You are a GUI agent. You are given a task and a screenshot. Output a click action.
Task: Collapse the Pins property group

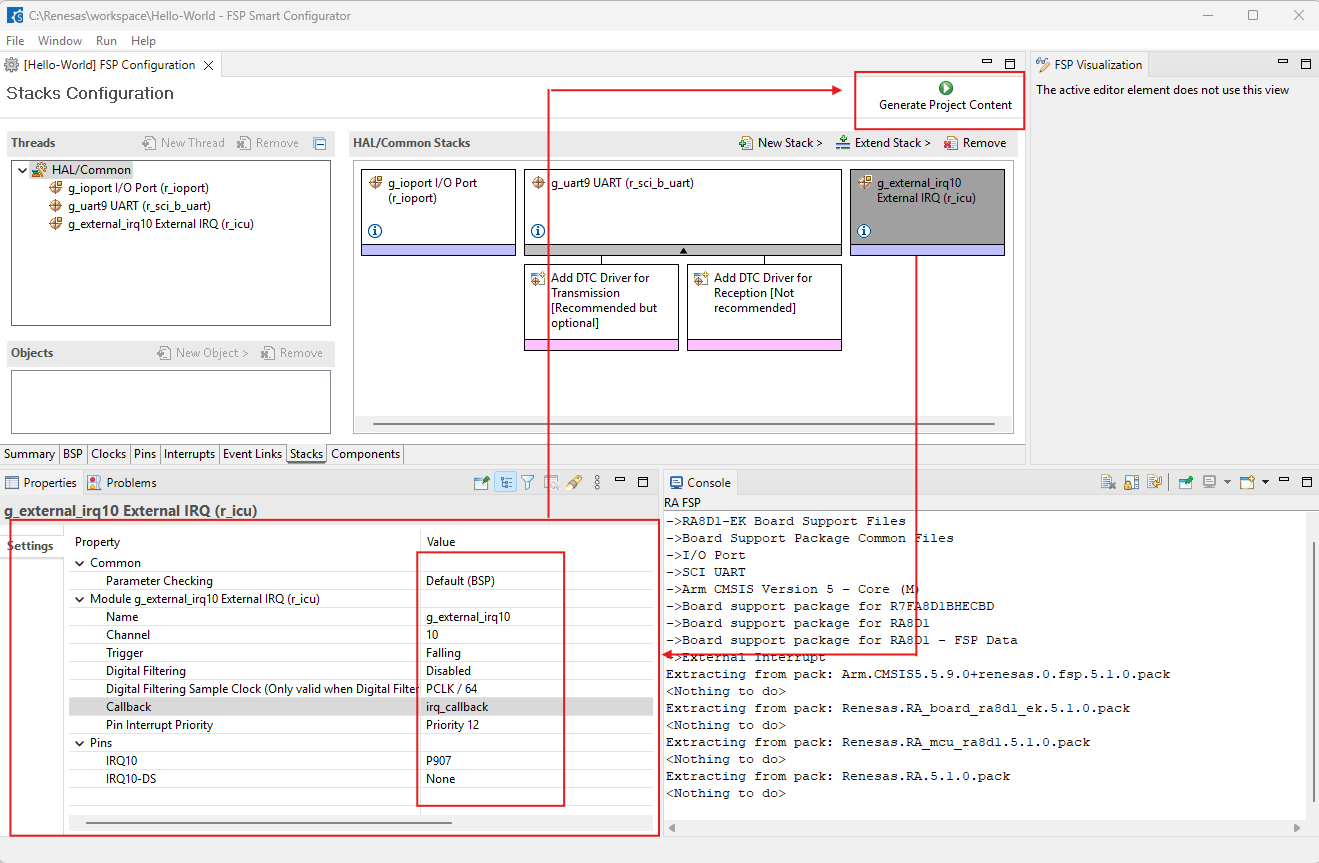80,743
